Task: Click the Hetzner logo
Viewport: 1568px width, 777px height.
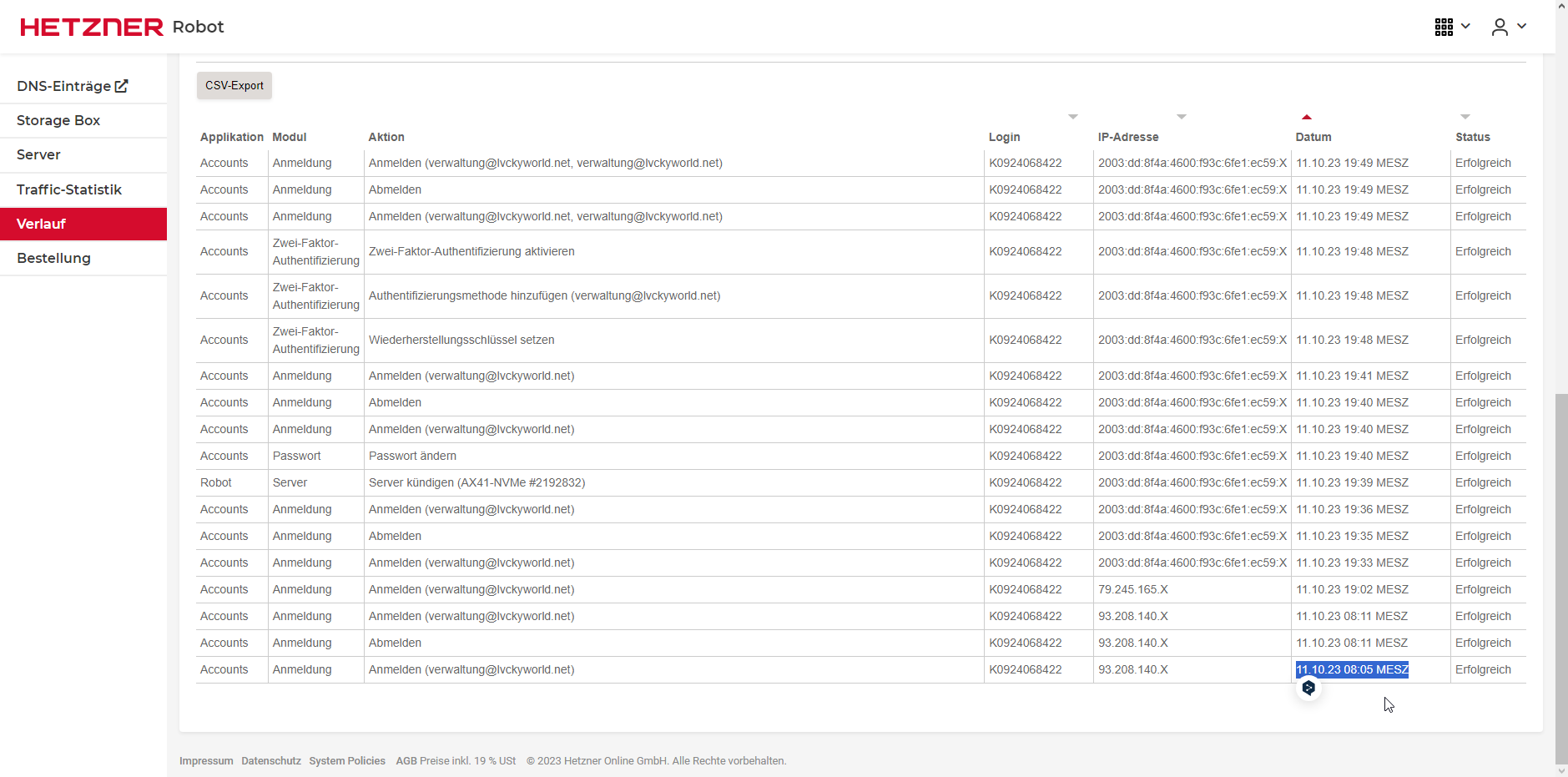Action: pyautogui.click(x=92, y=27)
